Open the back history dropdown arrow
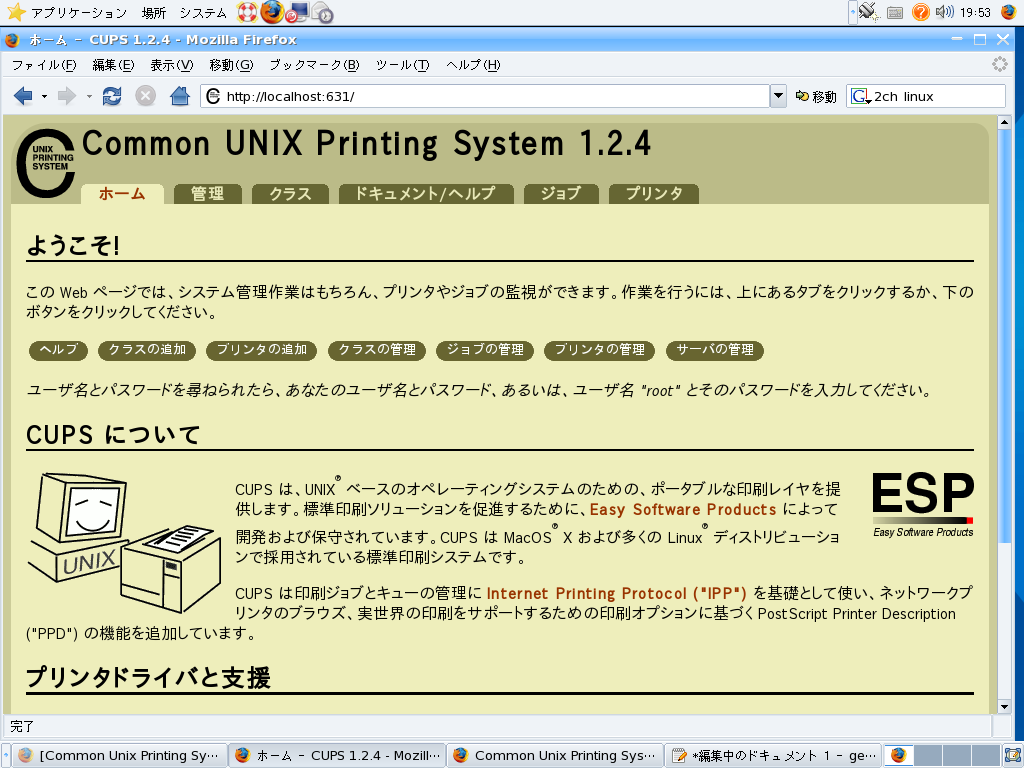Image resolution: width=1024 pixels, height=768 pixels. coord(44,97)
